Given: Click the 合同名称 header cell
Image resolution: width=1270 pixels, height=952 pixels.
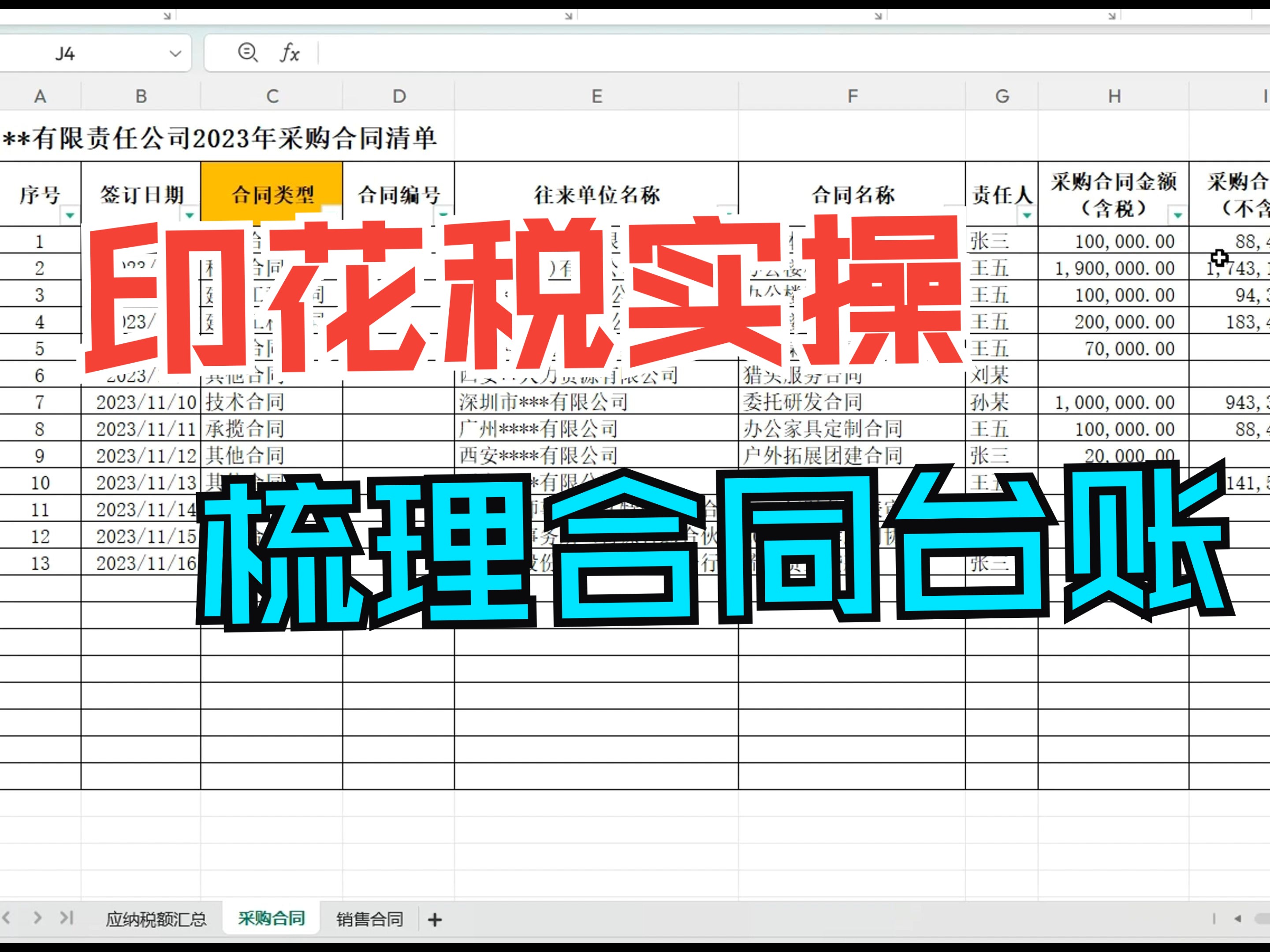Looking at the screenshot, I should (x=852, y=194).
